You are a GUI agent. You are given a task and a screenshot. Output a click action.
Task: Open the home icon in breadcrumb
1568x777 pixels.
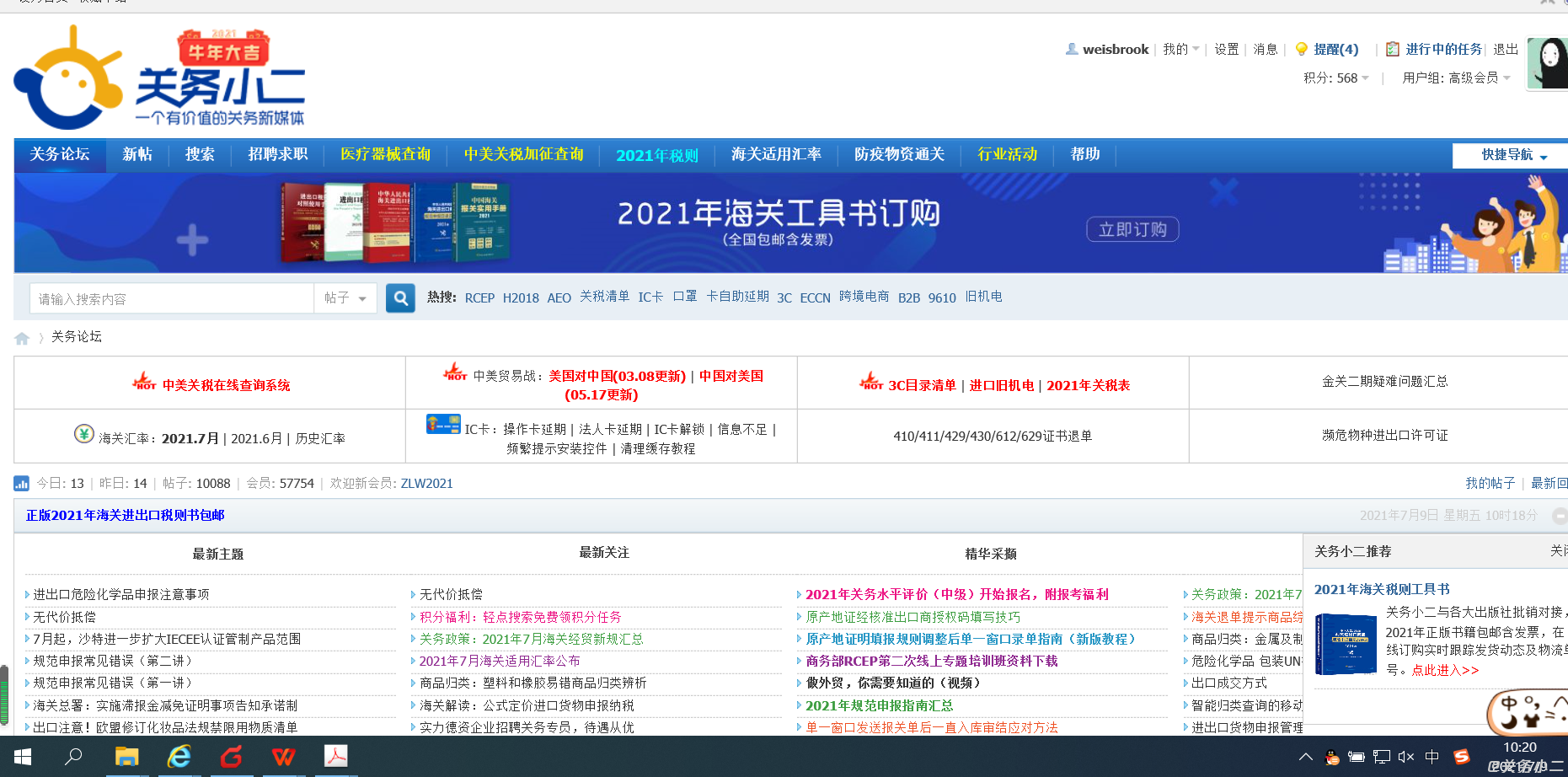[x=22, y=338]
